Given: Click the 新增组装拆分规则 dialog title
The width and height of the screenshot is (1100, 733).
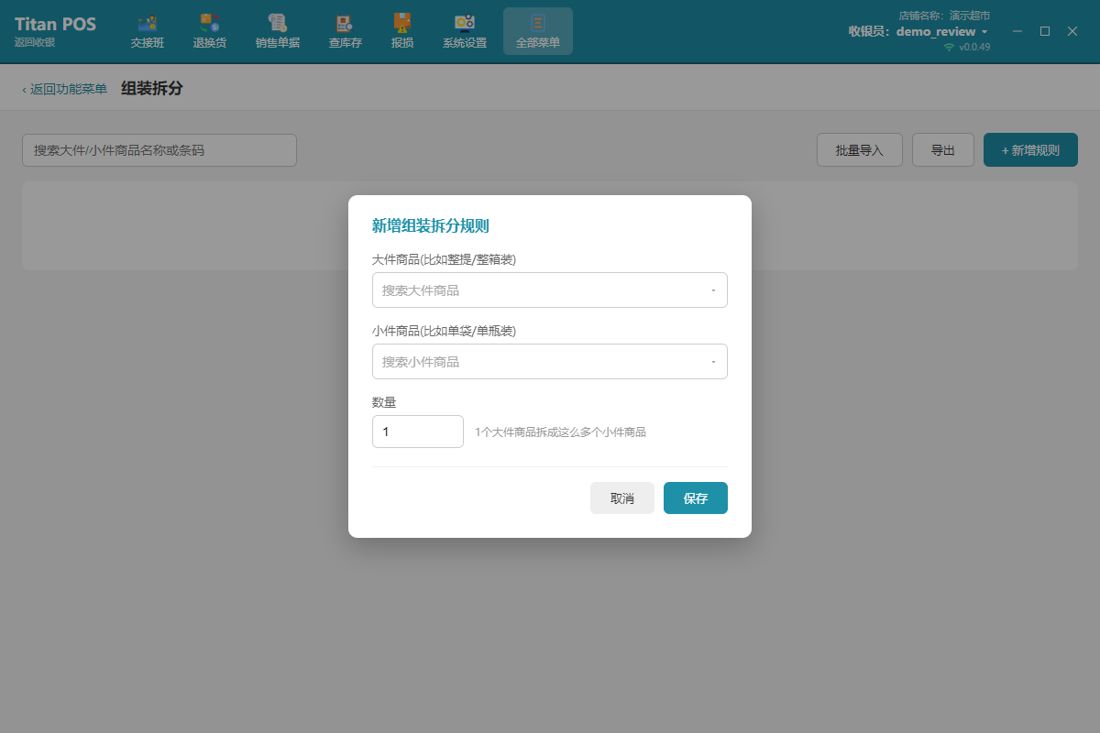Looking at the screenshot, I should coord(430,226).
